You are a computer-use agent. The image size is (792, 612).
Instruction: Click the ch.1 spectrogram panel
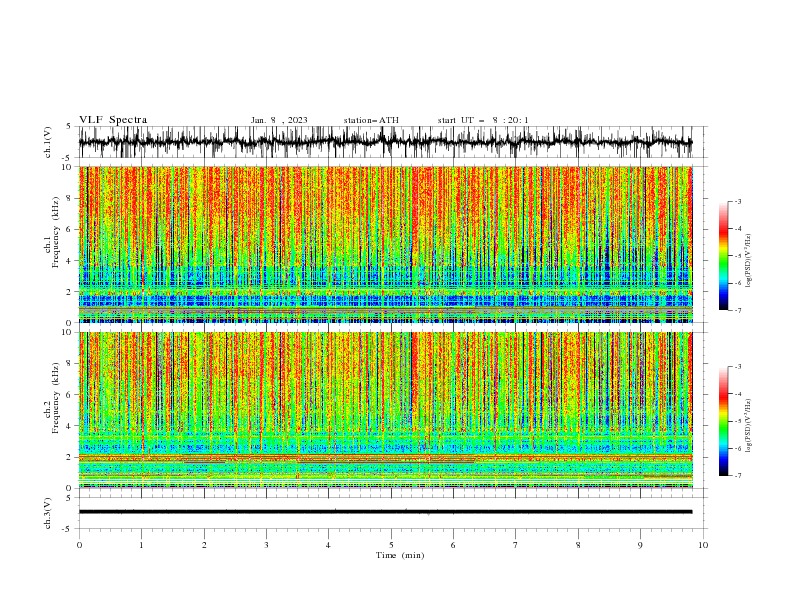[x=385, y=244]
